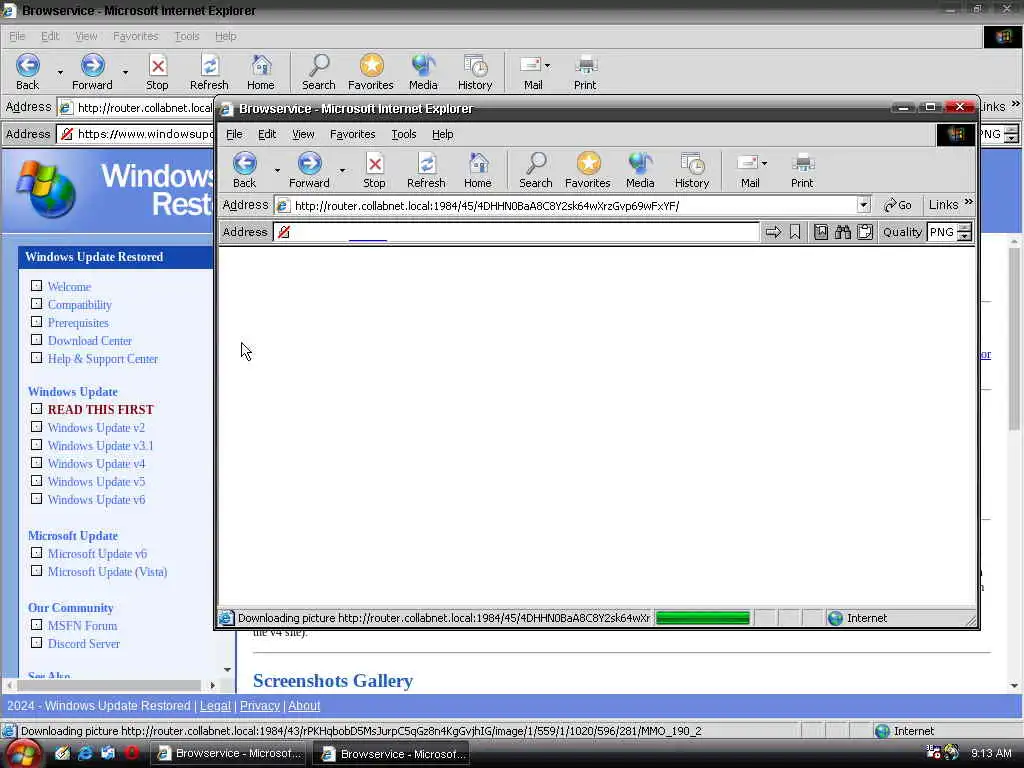Toggle the box beside Compatibility

tap(37, 304)
